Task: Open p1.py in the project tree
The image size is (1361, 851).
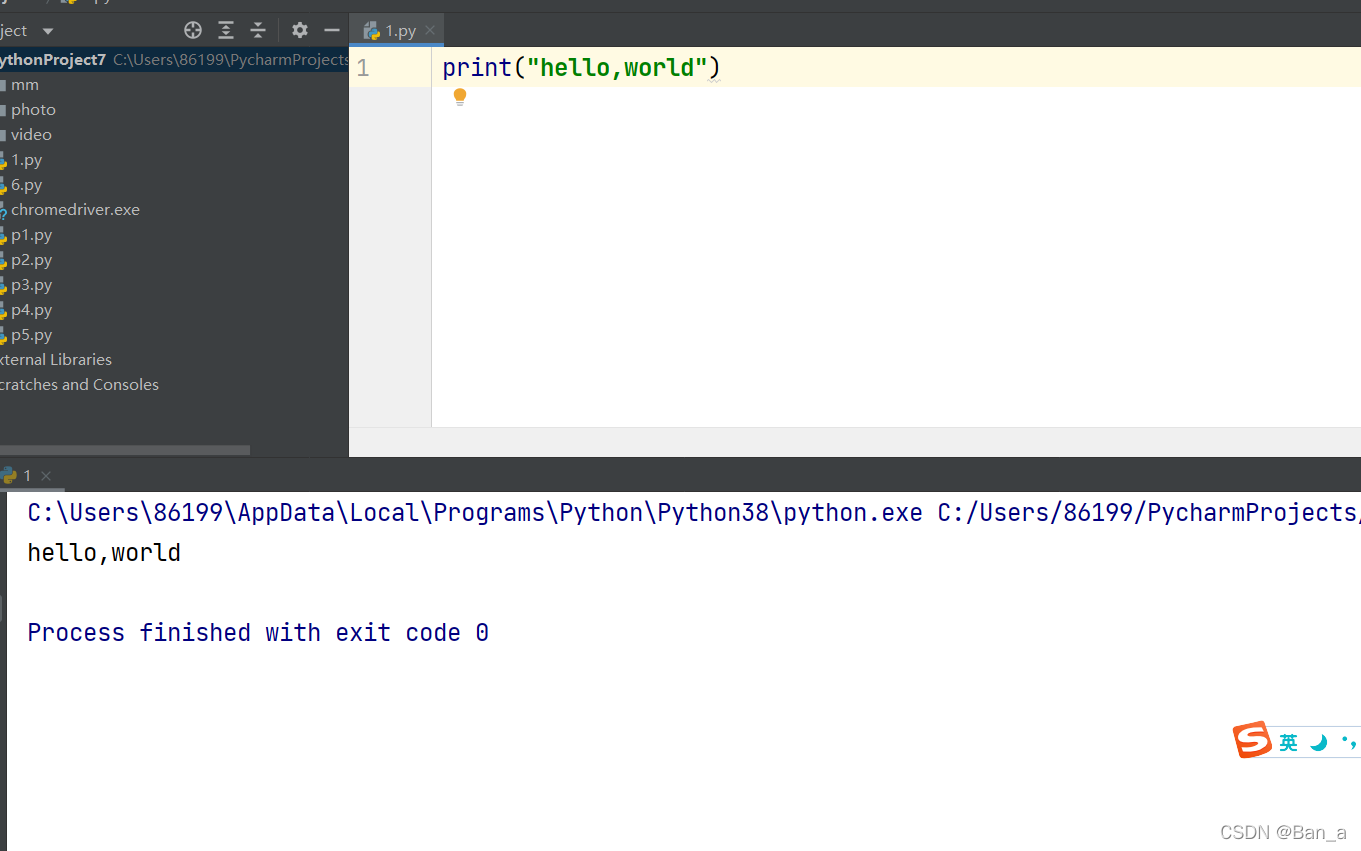Action: click(x=31, y=235)
